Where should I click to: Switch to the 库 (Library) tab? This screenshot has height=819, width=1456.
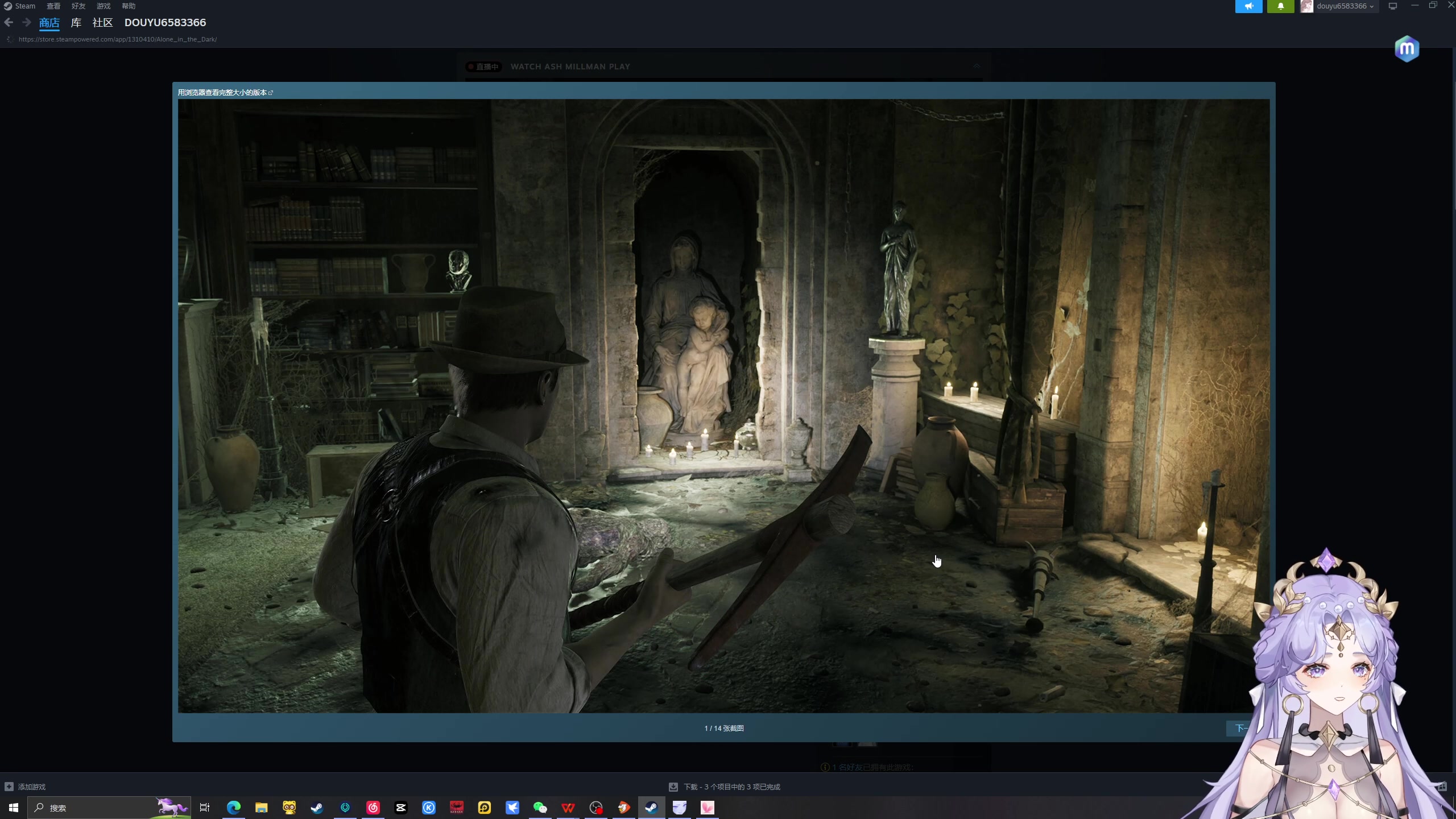[x=76, y=23]
